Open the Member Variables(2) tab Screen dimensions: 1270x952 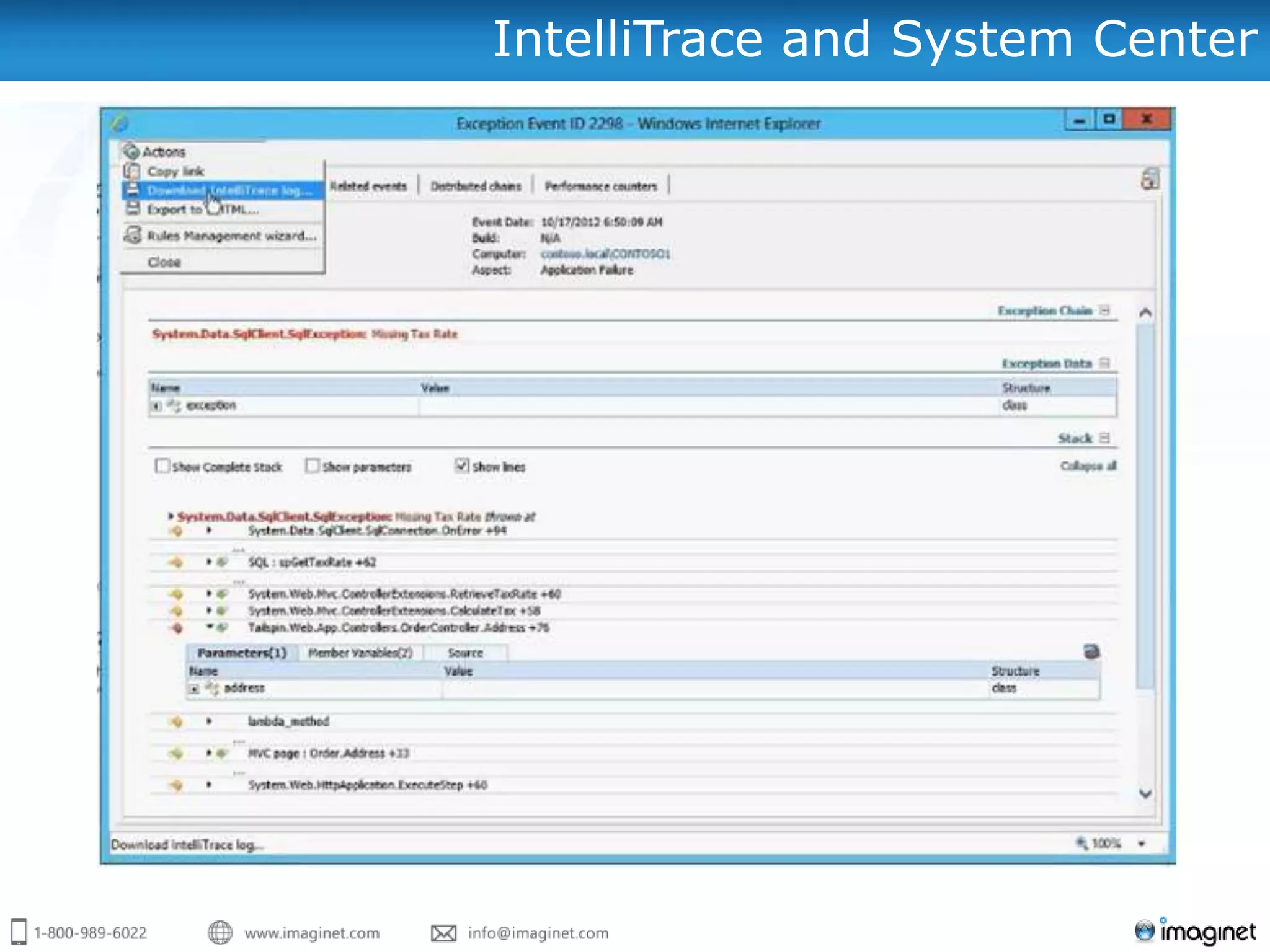coord(360,653)
